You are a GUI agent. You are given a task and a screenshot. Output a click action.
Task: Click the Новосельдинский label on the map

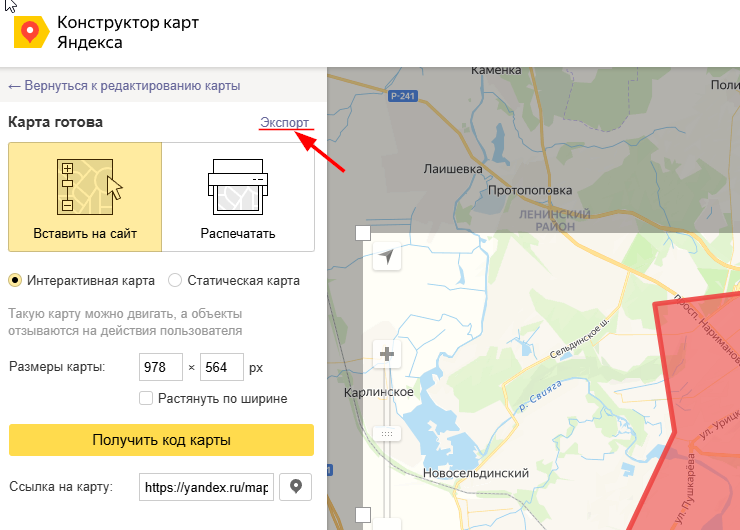pos(476,473)
